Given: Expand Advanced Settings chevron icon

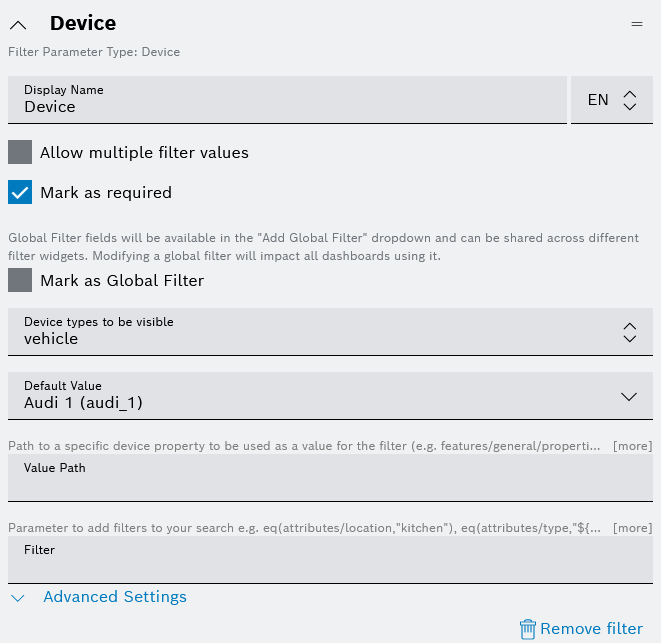Looking at the screenshot, I should click(18, 598).
